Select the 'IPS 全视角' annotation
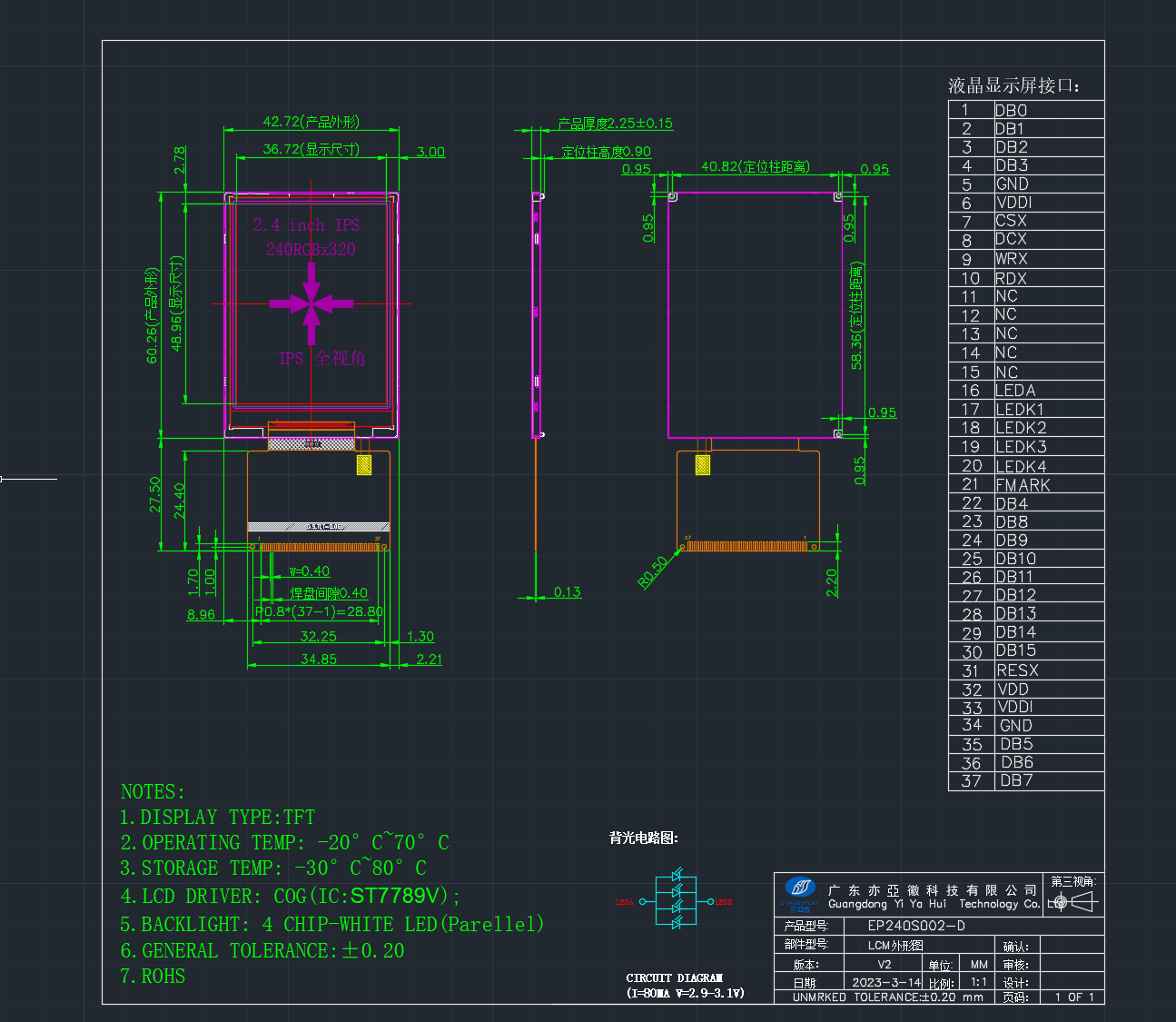This screenshot has width=1176, height=1022. point(321,359)
